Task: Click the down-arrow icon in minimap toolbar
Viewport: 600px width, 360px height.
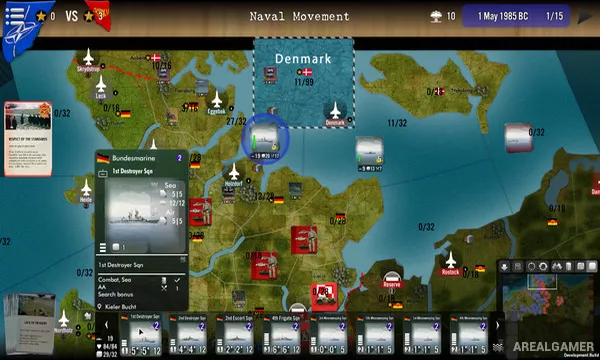Action: click(505, 267)
